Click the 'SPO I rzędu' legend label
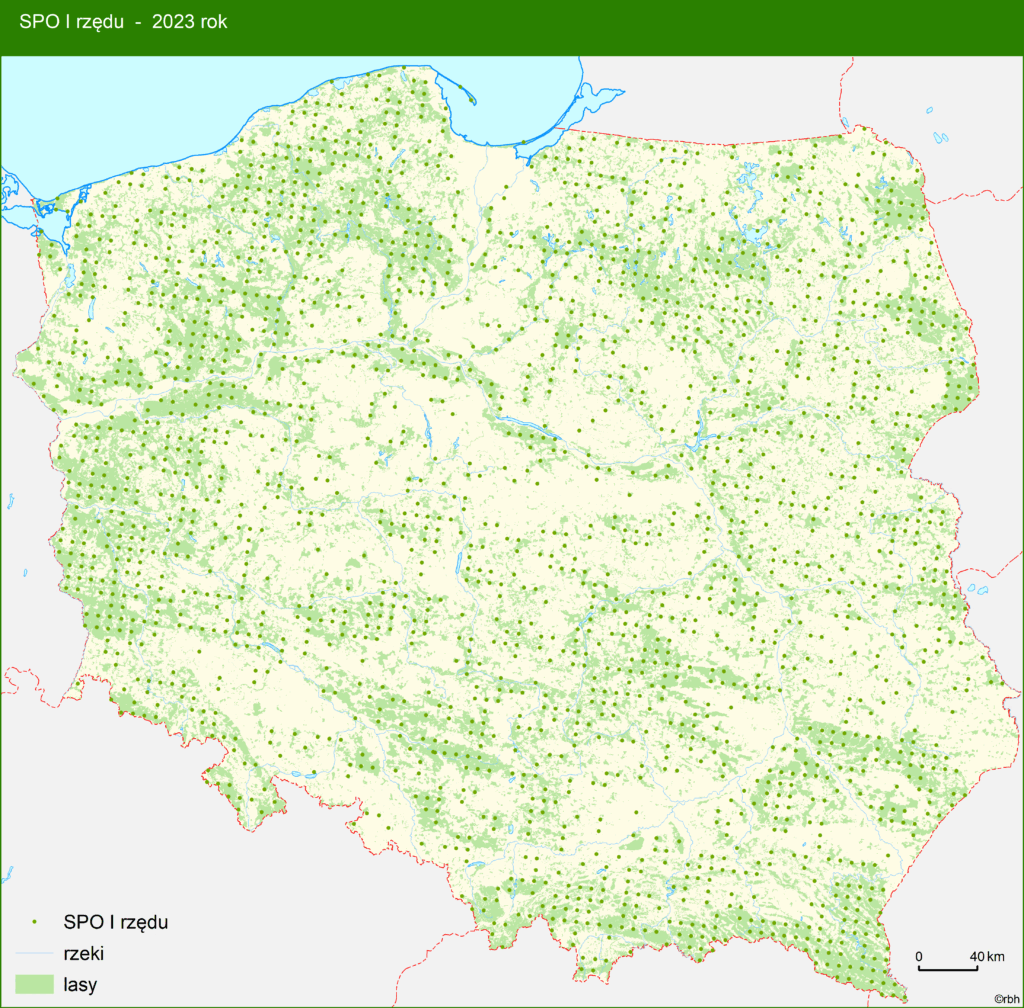 tap(115, 921)
